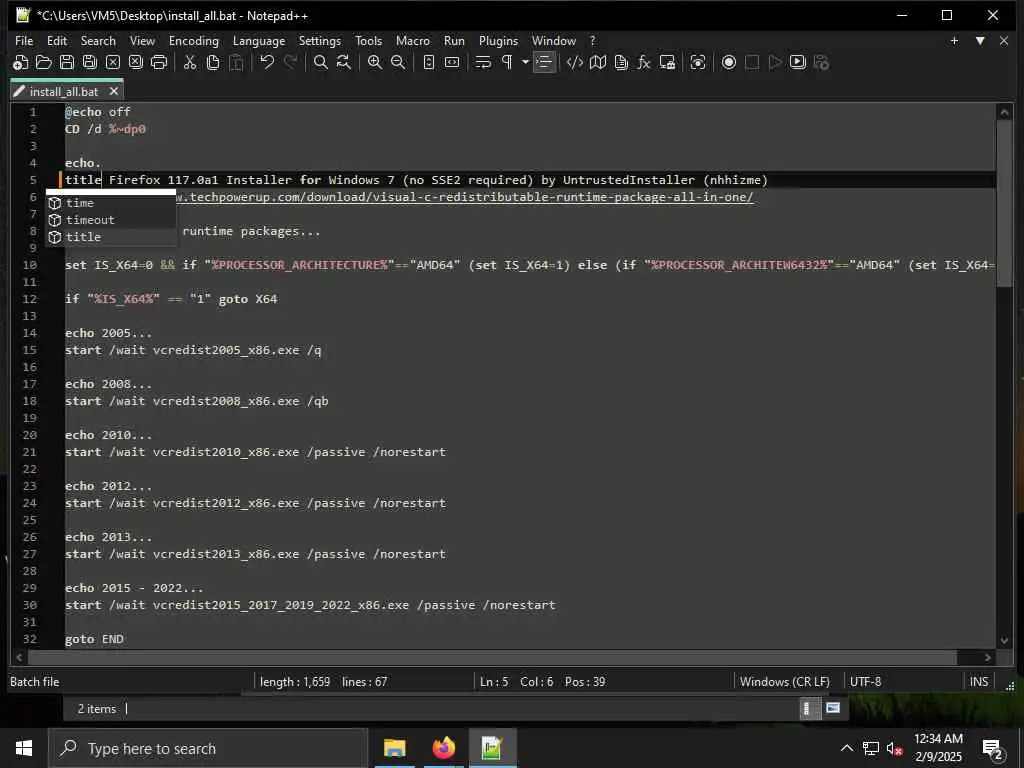Click the UTF-8 encoding status field
1024x768 pixels.
tap(865, 682)
